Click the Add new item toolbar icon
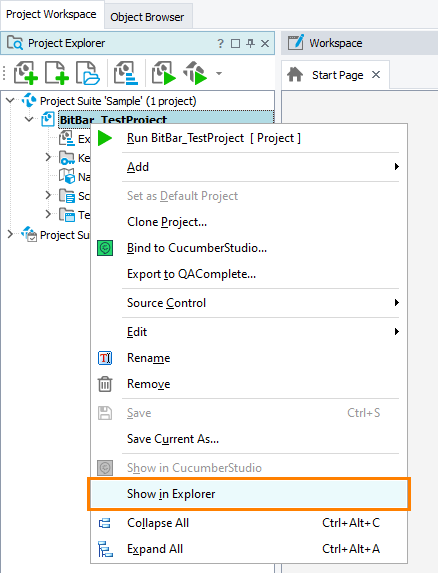 (57, 73)
